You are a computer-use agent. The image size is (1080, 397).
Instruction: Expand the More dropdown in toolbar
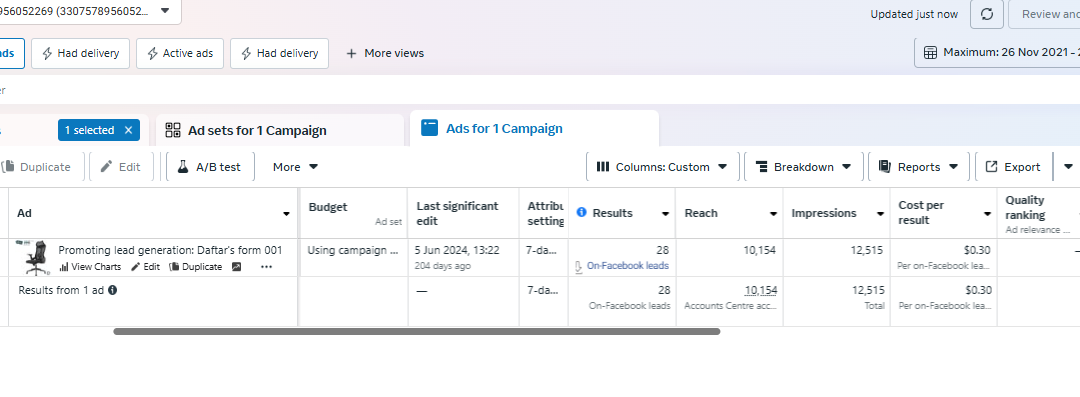click(295, 167)
